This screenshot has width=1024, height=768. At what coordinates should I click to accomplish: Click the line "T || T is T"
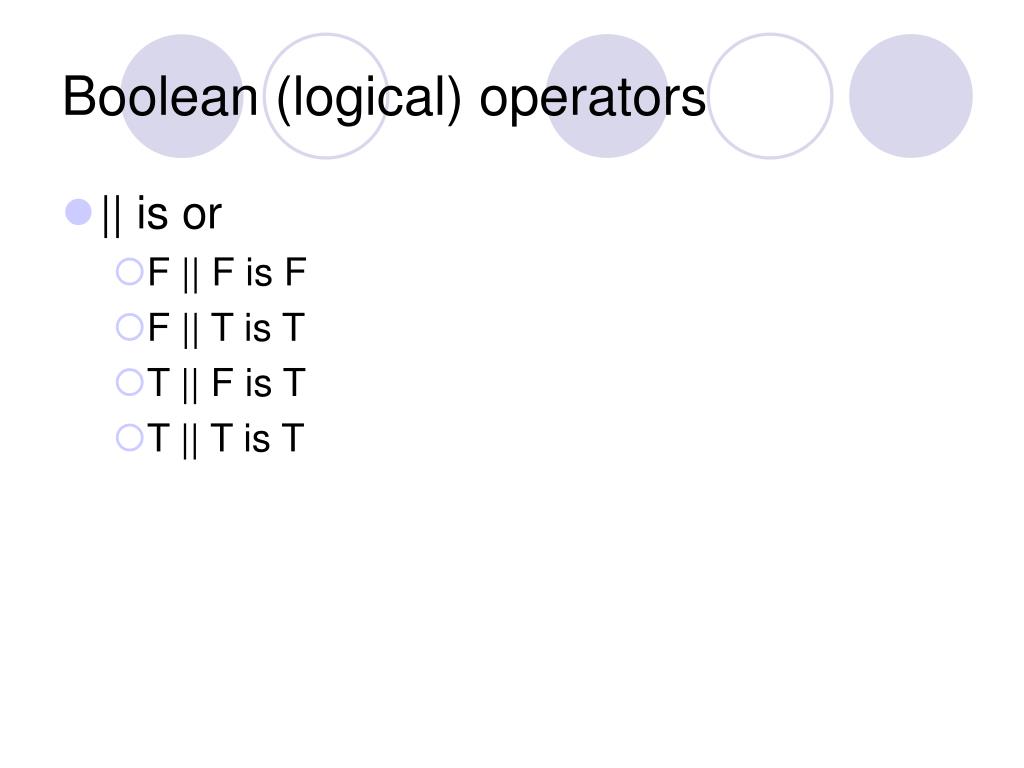pyautogui.click(x=225, y=440)
